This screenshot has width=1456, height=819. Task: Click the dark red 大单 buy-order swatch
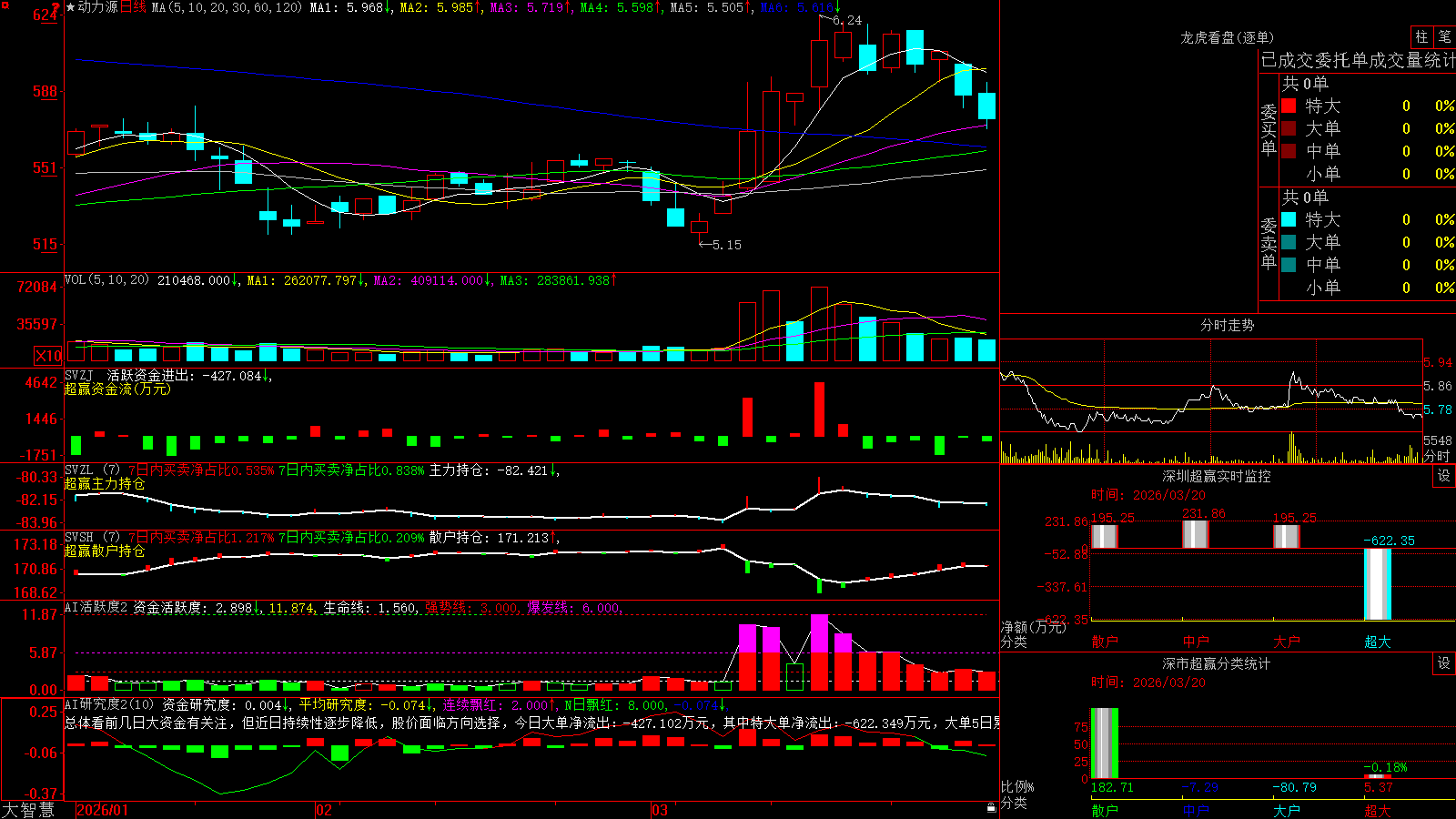[1289, 128]
